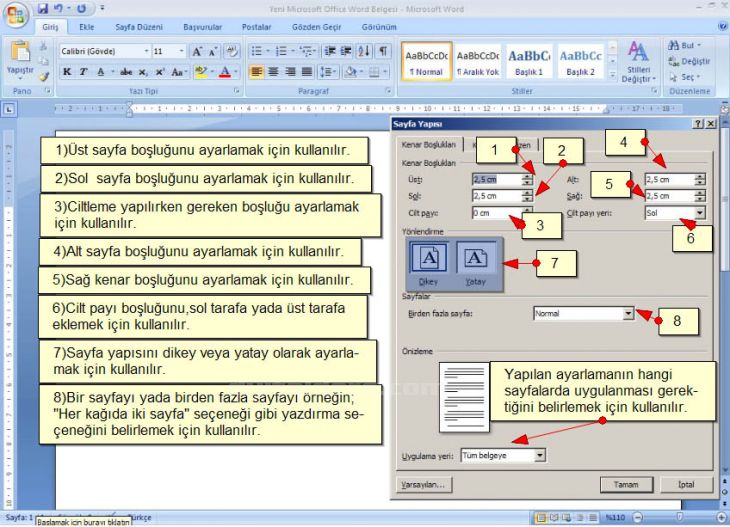Screen dimensions: 730x527
Task: Switch to the Ekle ribbon tab
Action: (87, 27)
